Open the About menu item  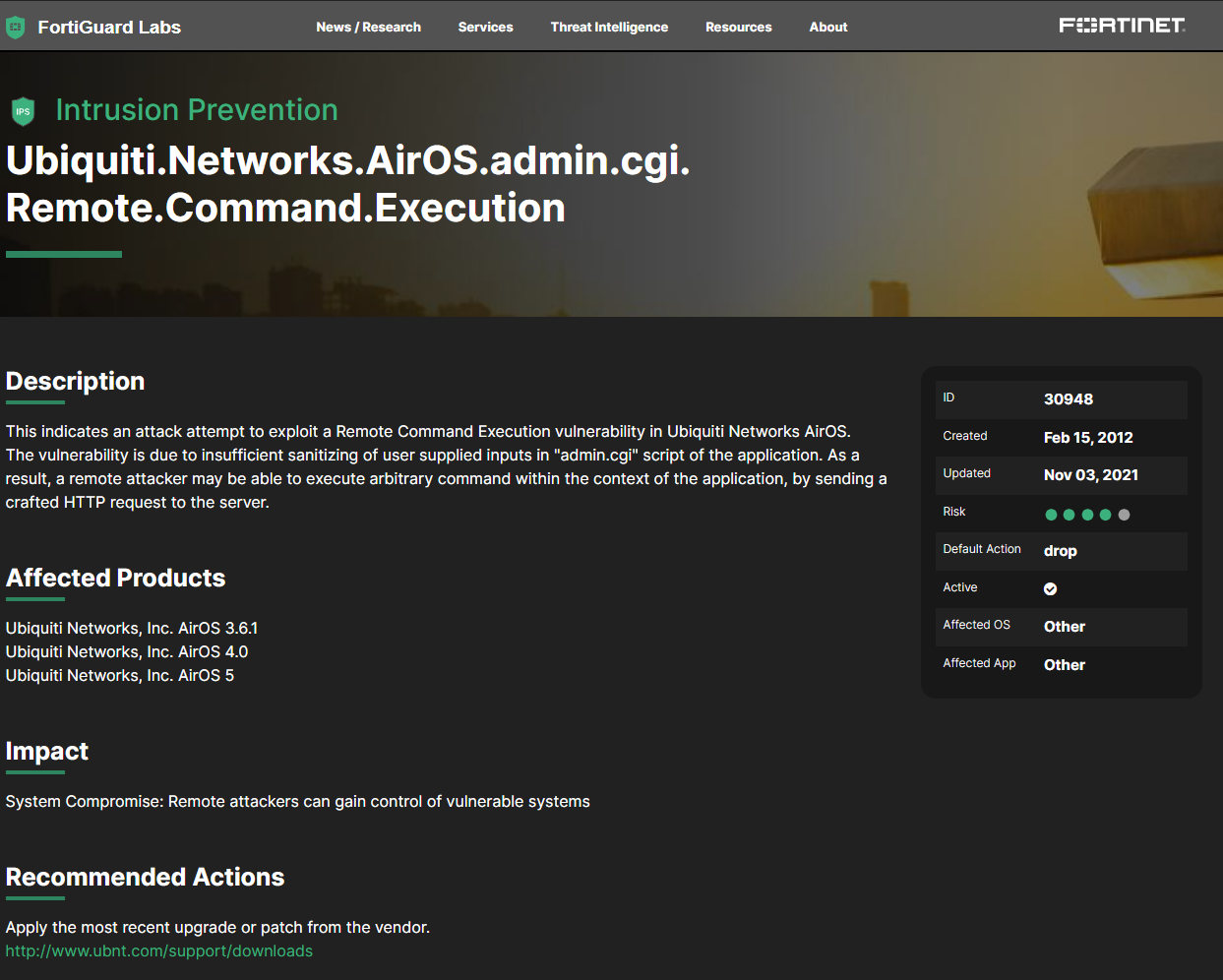[x=827, y=27]
